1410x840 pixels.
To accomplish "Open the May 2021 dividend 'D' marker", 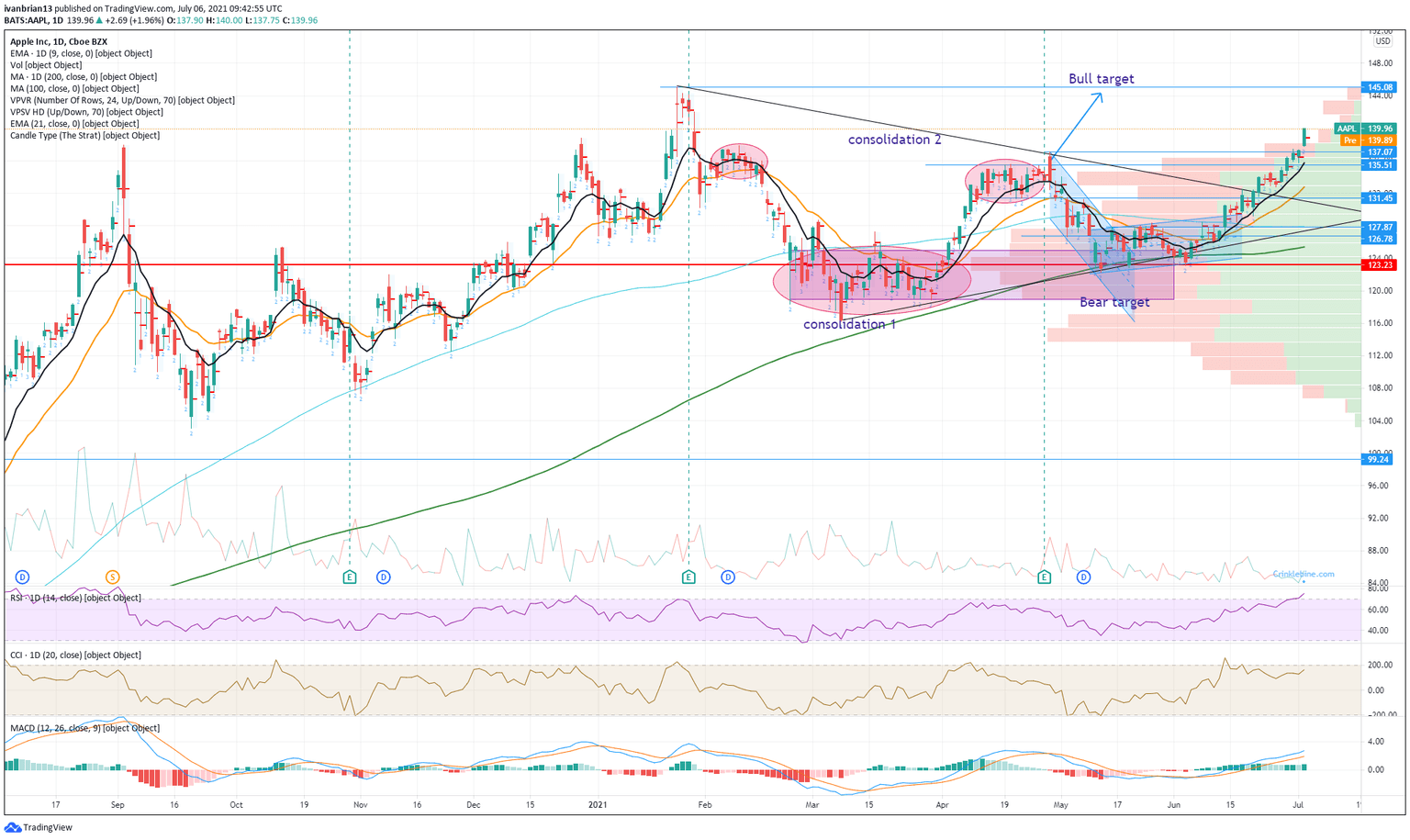I will 1083,577.
